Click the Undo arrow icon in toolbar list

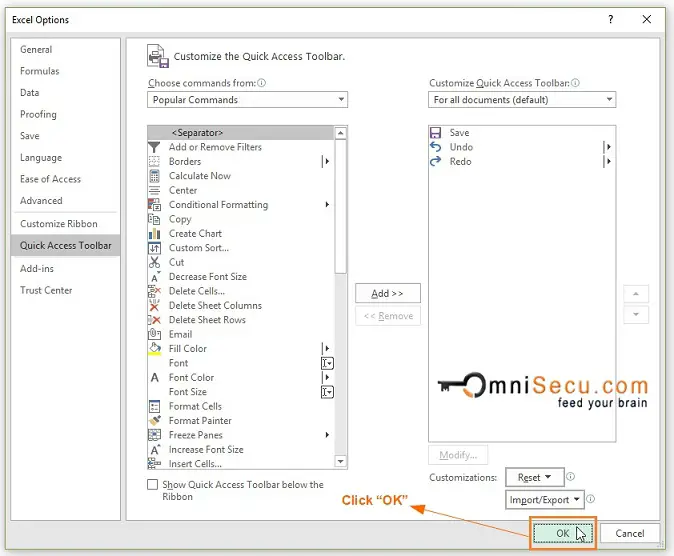coord(435,147)
